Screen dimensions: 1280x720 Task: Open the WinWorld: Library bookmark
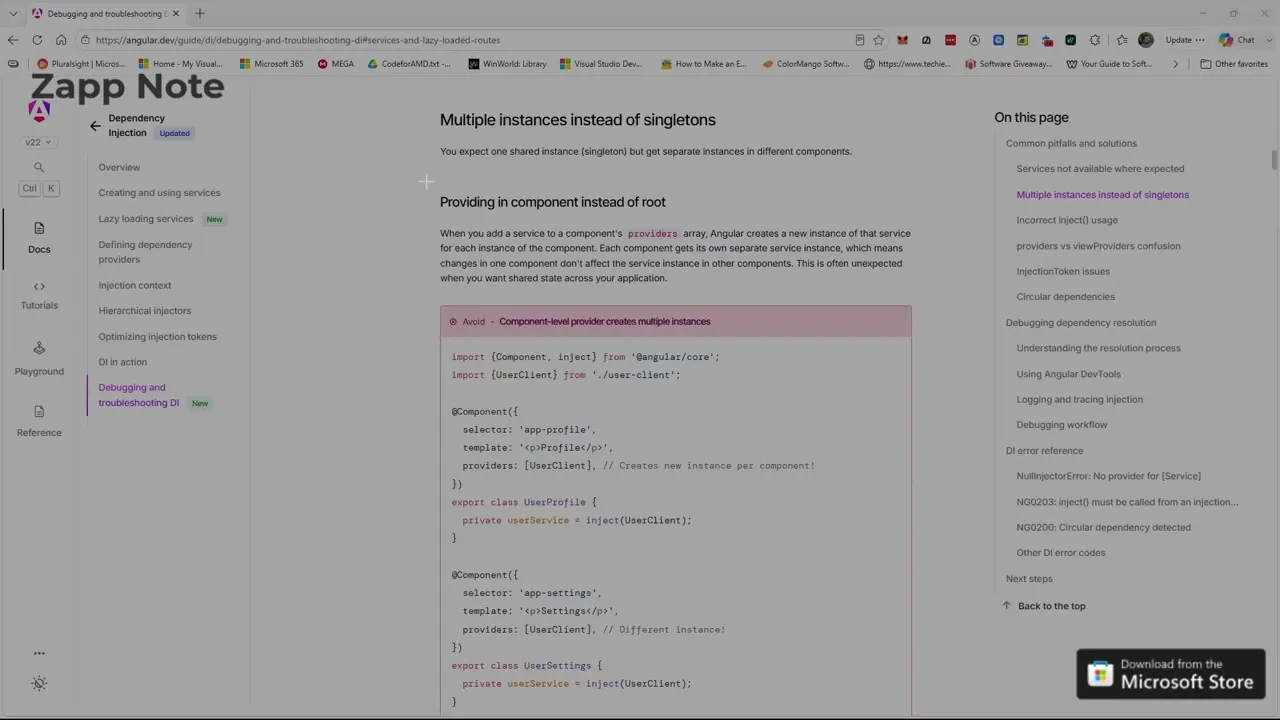[506, 64]
